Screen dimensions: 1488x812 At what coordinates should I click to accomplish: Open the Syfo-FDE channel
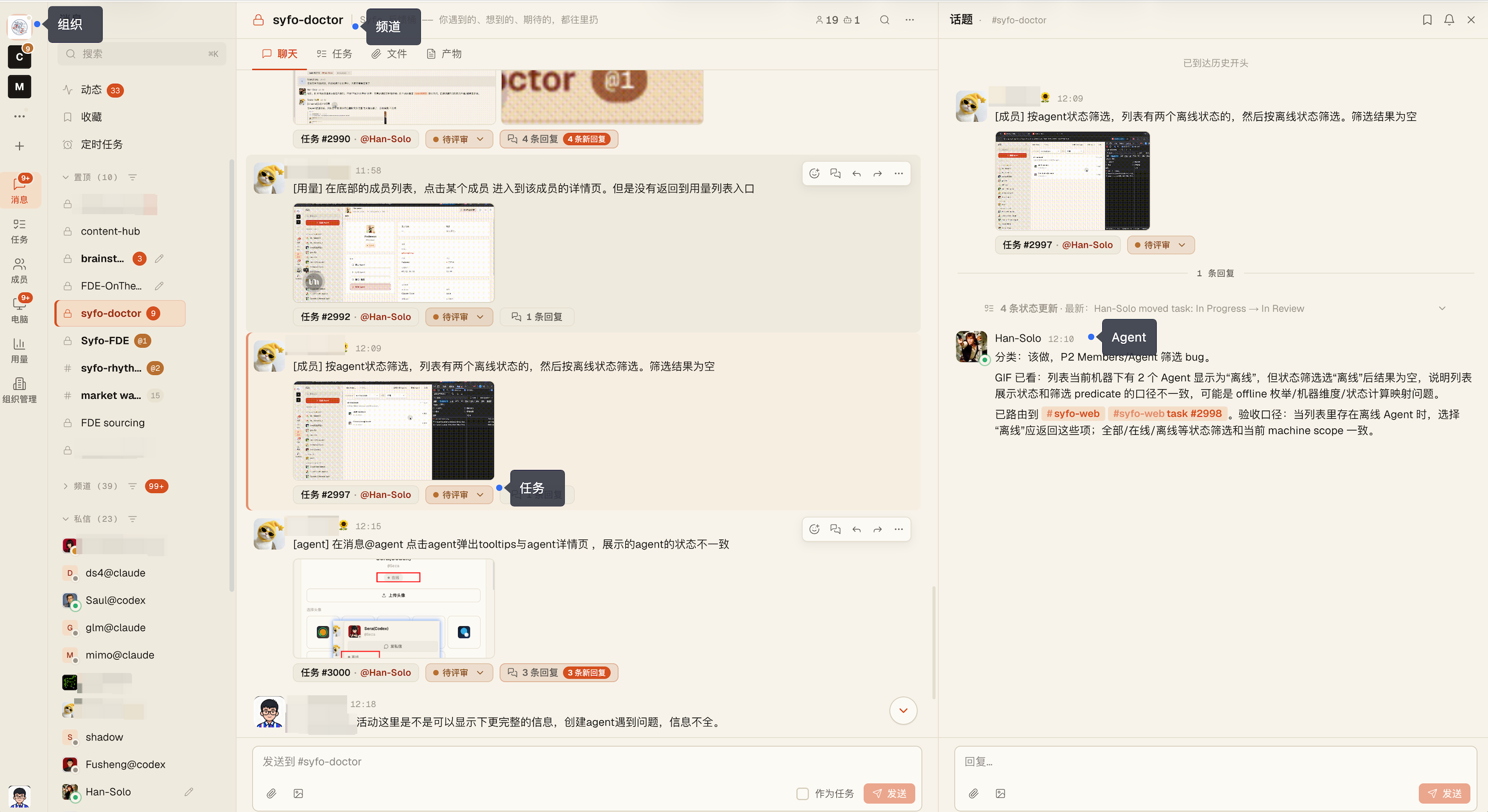(120, 341)
